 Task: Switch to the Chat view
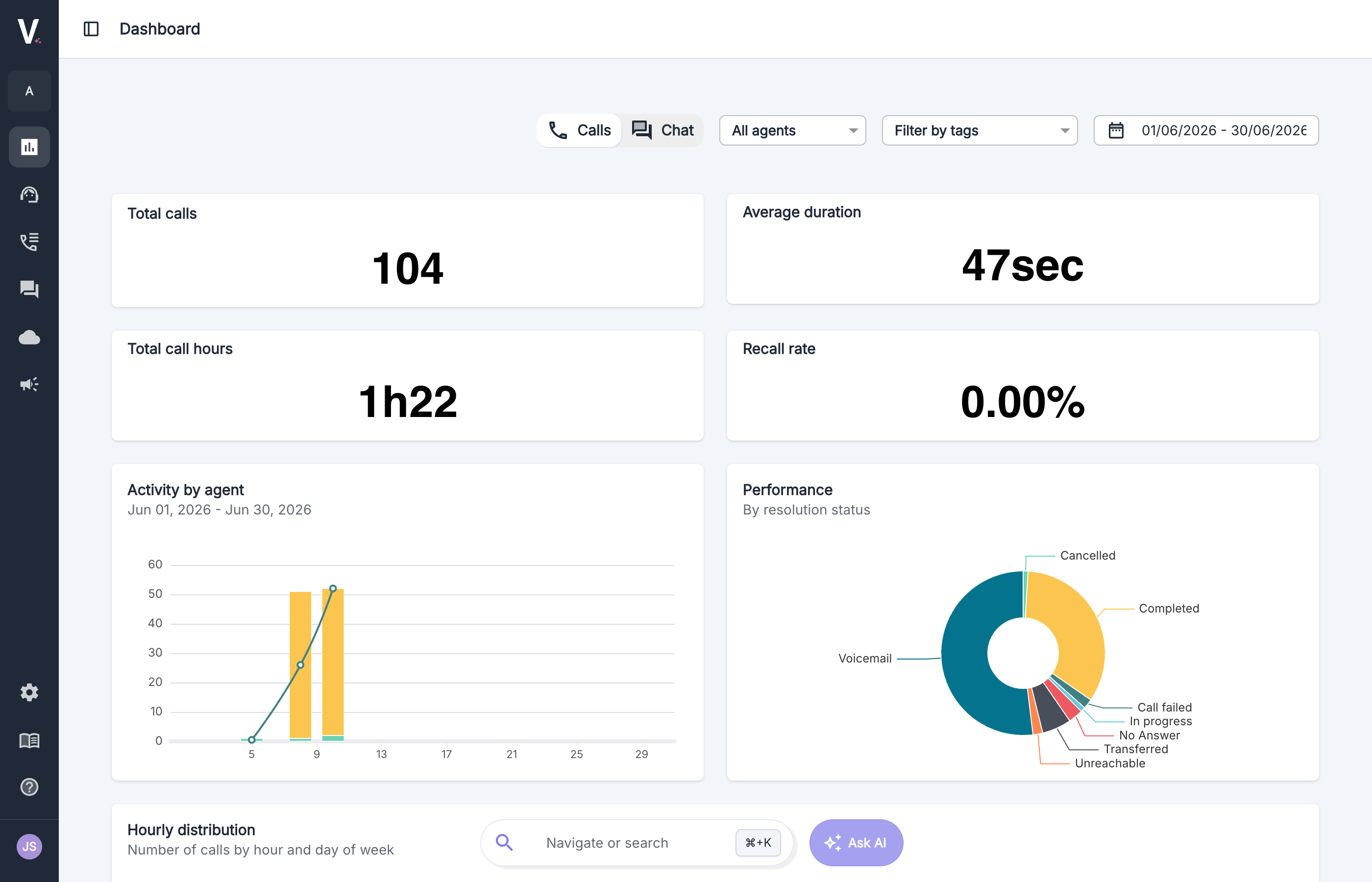coord(662,130)
